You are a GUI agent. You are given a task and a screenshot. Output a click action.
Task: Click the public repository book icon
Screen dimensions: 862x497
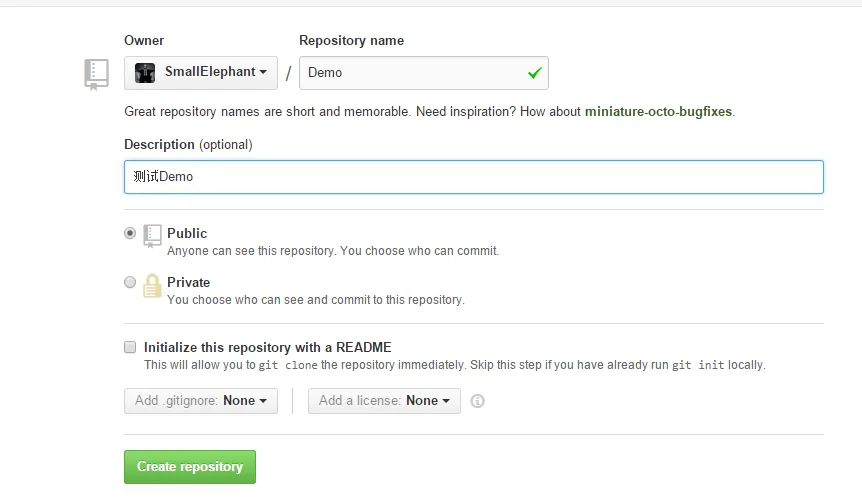(152, 236)
